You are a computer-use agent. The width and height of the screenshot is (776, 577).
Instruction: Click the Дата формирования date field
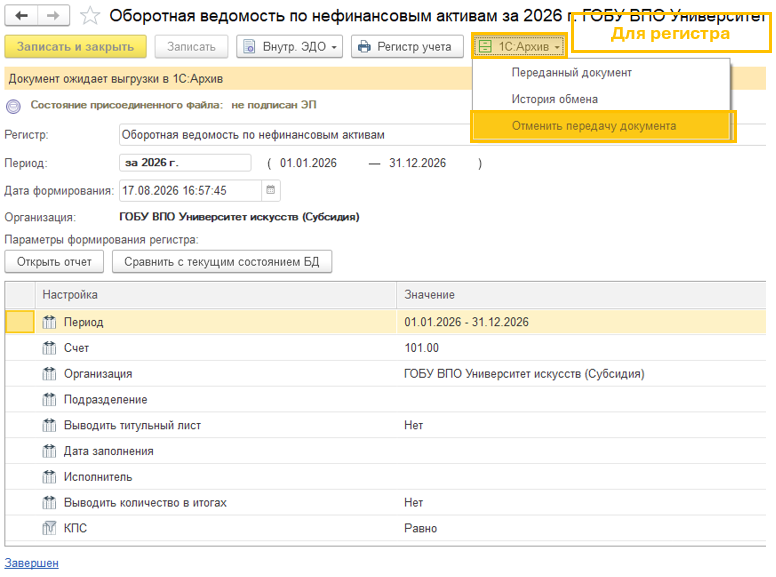pyautogui.click(x=190, y=191)
